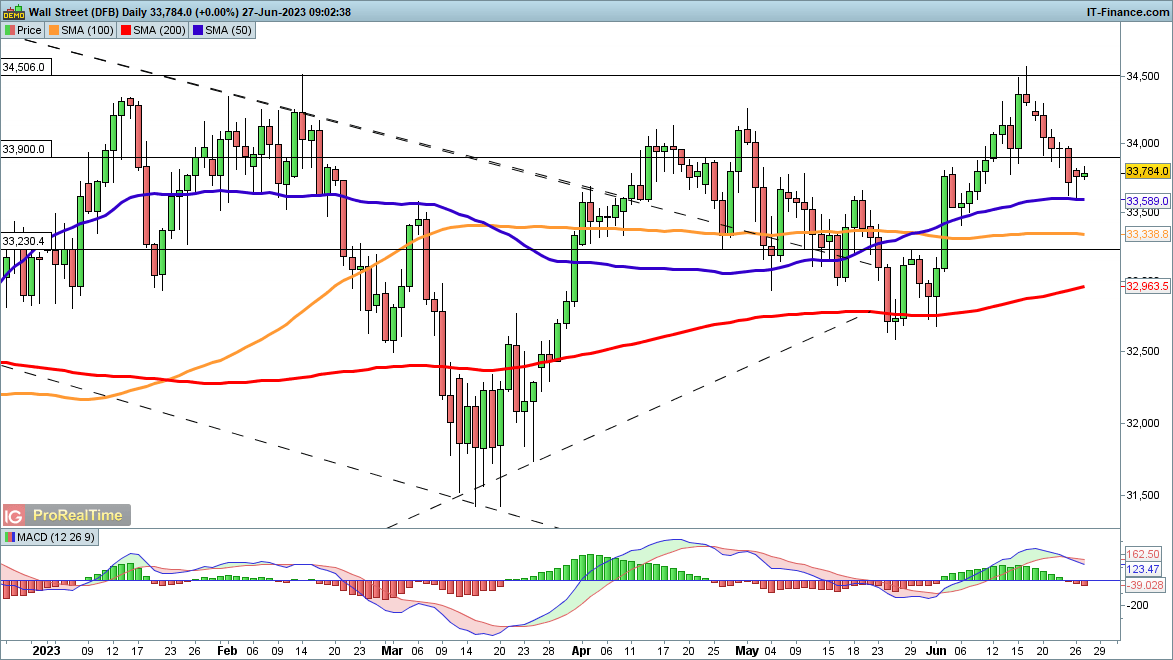Click the SMA 200 value 32,963.5
Viewport: 1173px width, 660px height.
coord(1147,286)
